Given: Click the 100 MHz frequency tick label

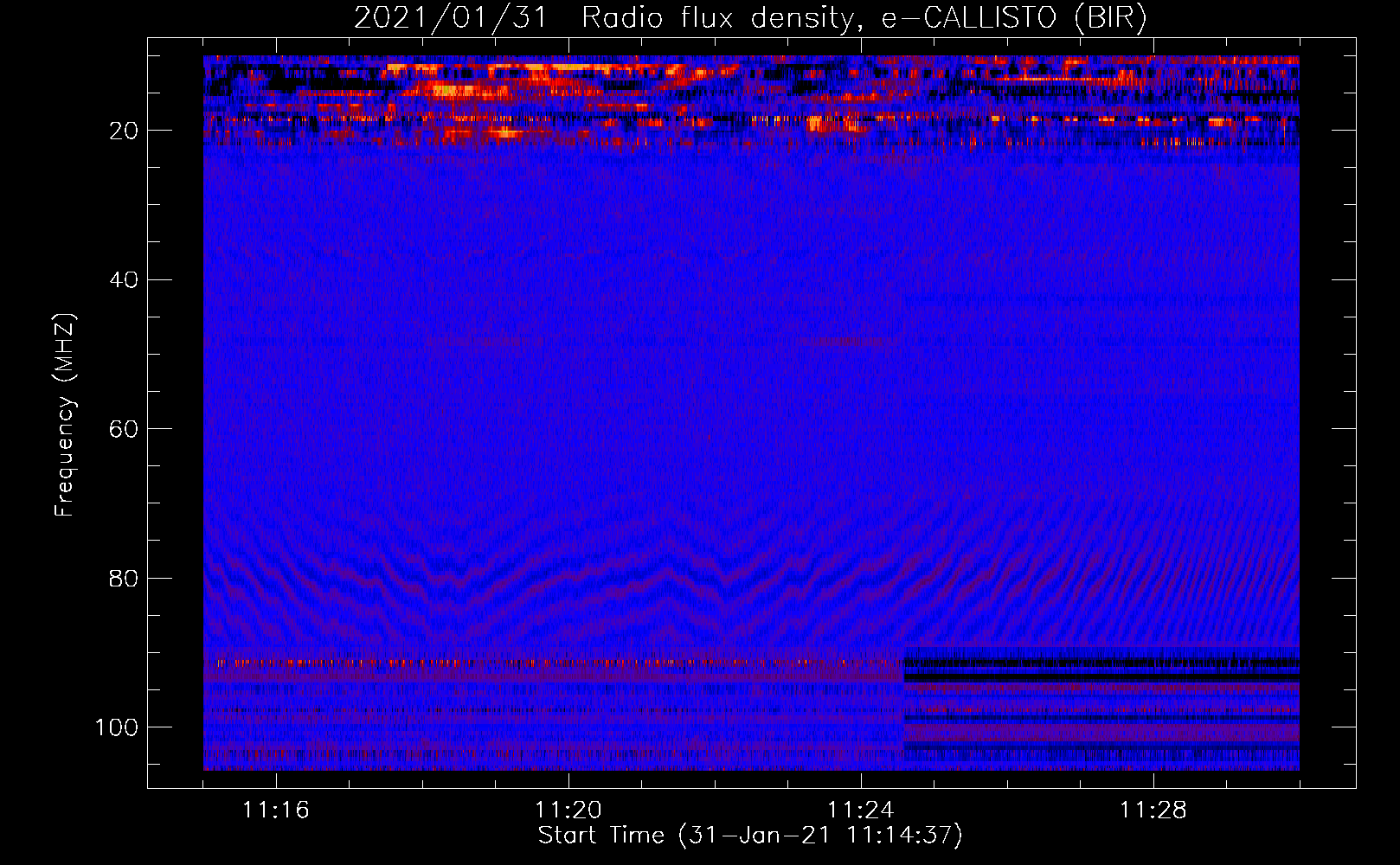Looking at the screenshot, I should coord(117,727).
